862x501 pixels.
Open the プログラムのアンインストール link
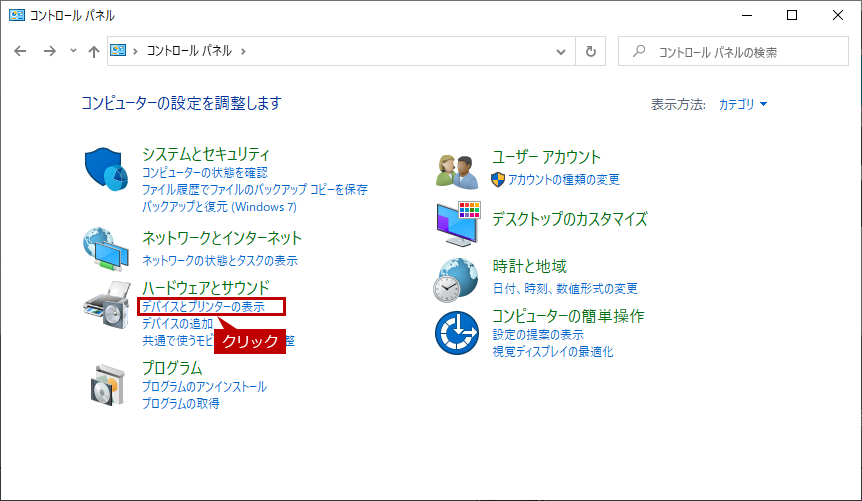[x=204, y=387]
